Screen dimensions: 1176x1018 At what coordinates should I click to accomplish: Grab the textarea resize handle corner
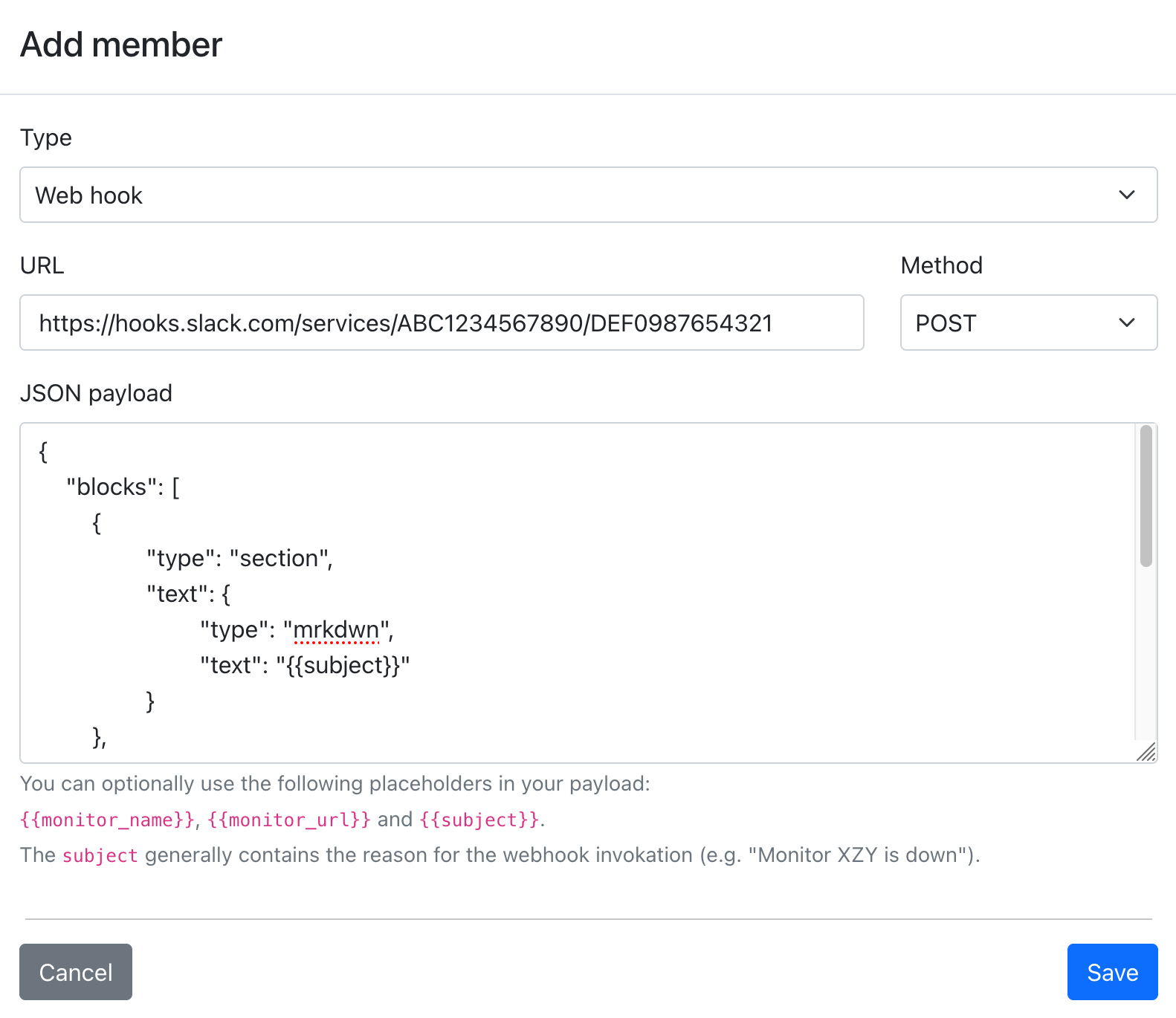[1146, 752]
